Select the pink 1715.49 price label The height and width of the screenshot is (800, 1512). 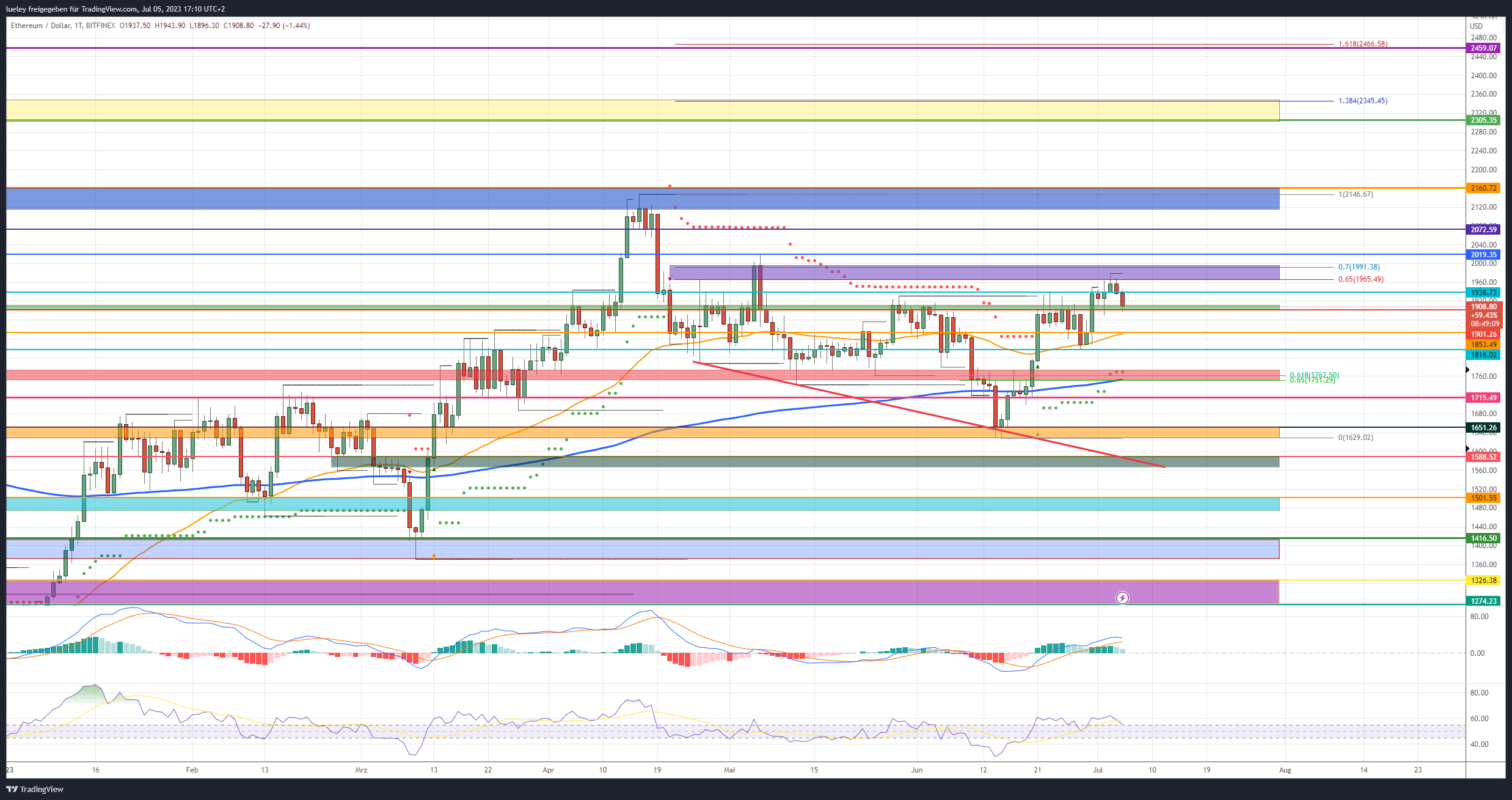pyautogui.click(x=1483, y=398)
